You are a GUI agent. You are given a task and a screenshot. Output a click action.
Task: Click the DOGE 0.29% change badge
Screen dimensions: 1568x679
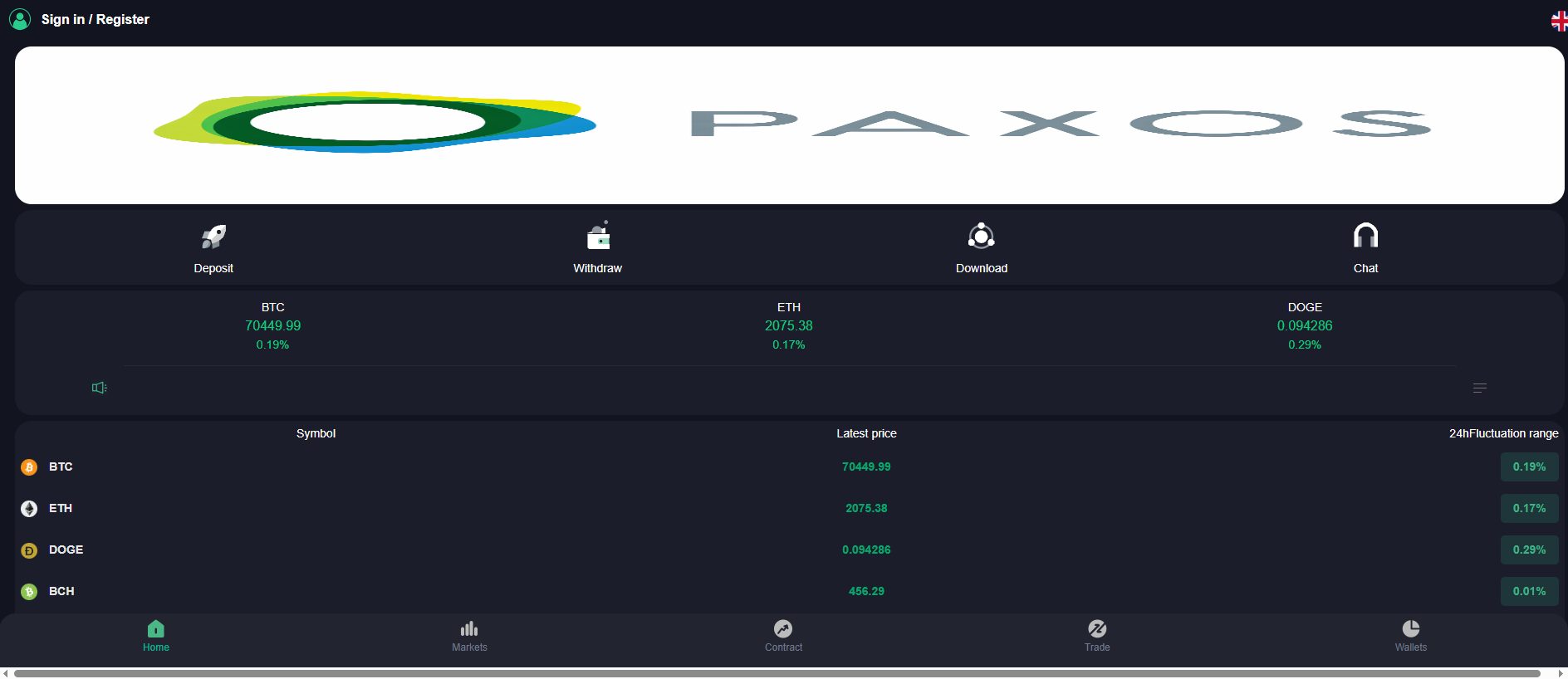click(1529, 550)
